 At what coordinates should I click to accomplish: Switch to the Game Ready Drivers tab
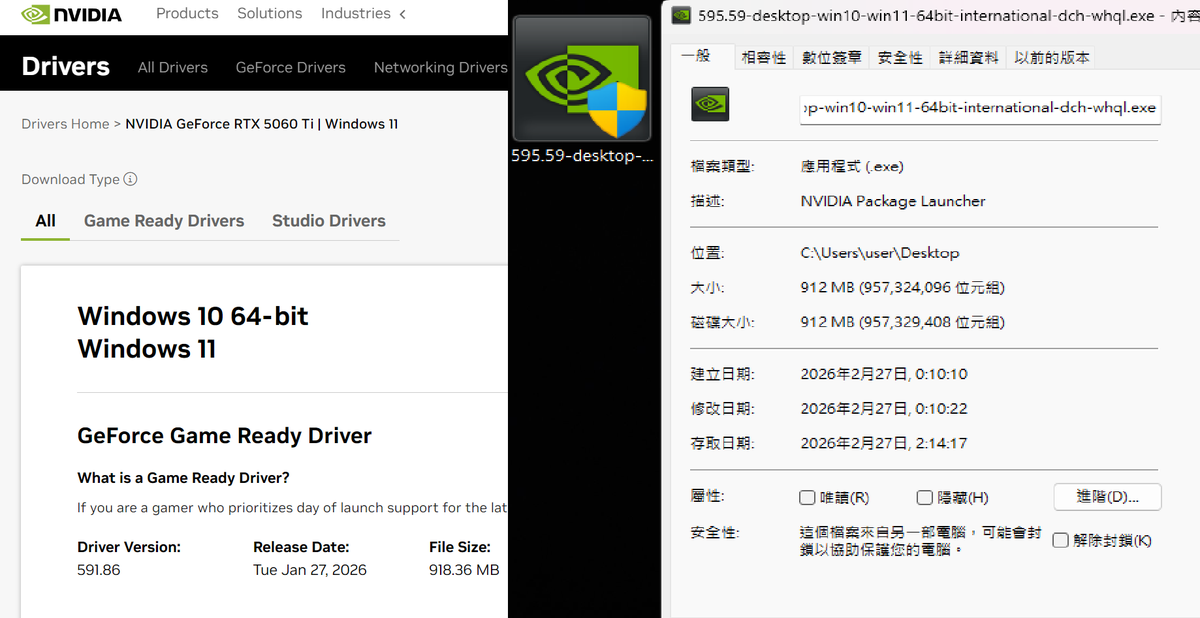(x=164, y=221)
